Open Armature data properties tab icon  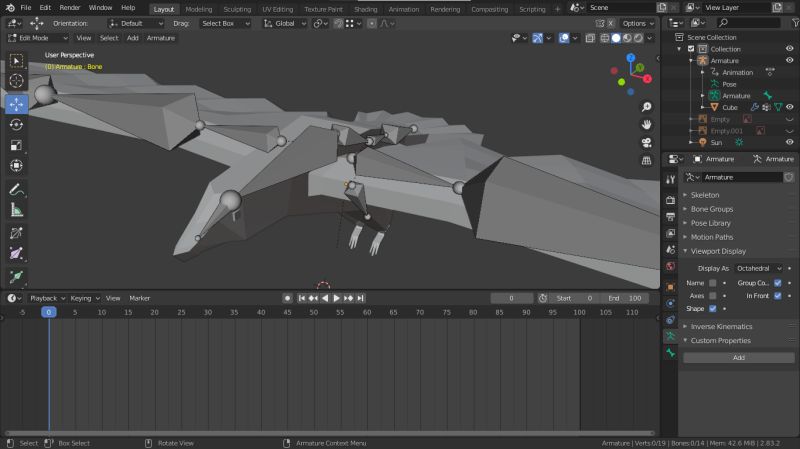tap(670, 336)
